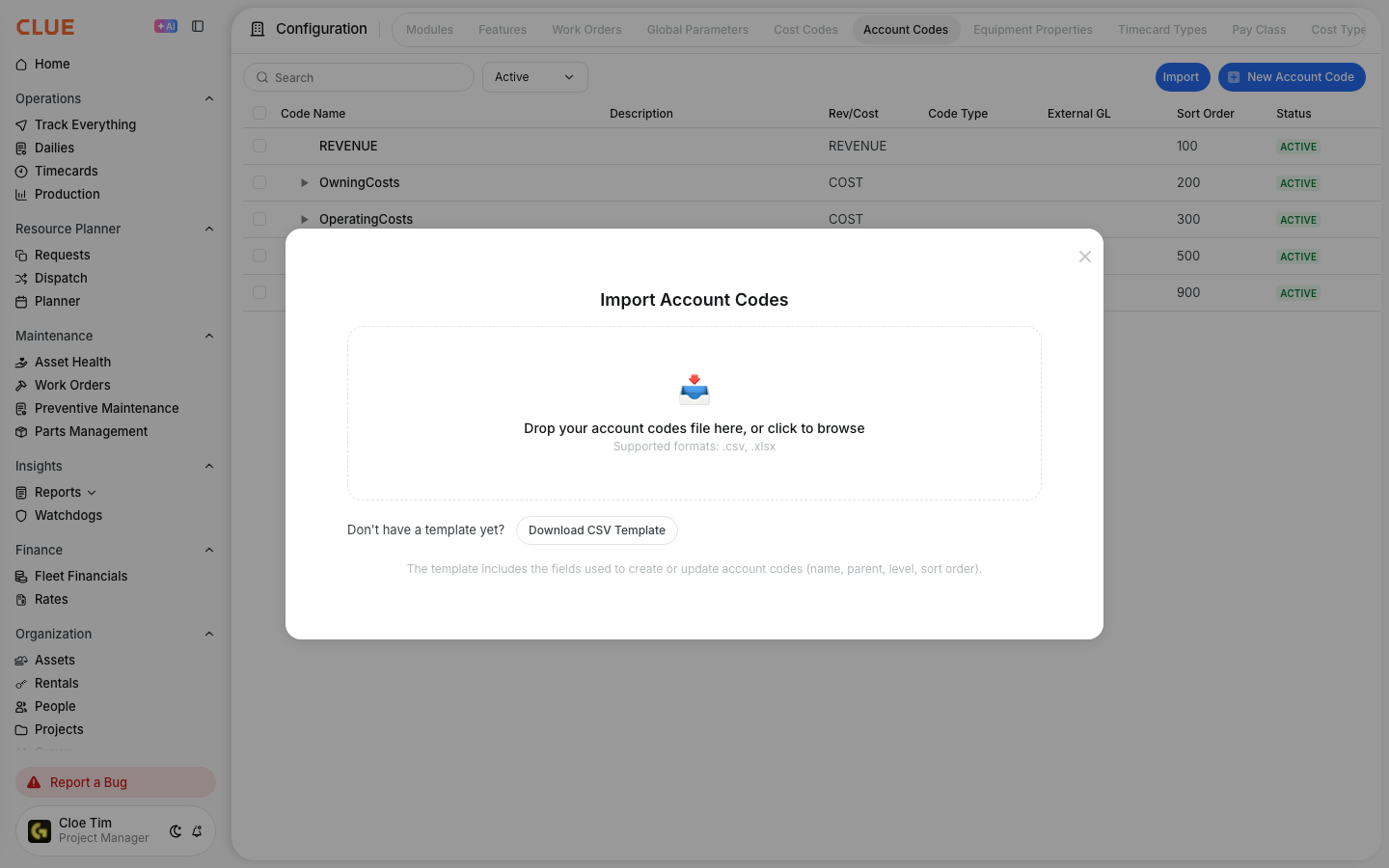The width and height of the screenshot is (1389, 868).
Task: Switch to the Global Parameters tab
Action: tap(697, 30)
